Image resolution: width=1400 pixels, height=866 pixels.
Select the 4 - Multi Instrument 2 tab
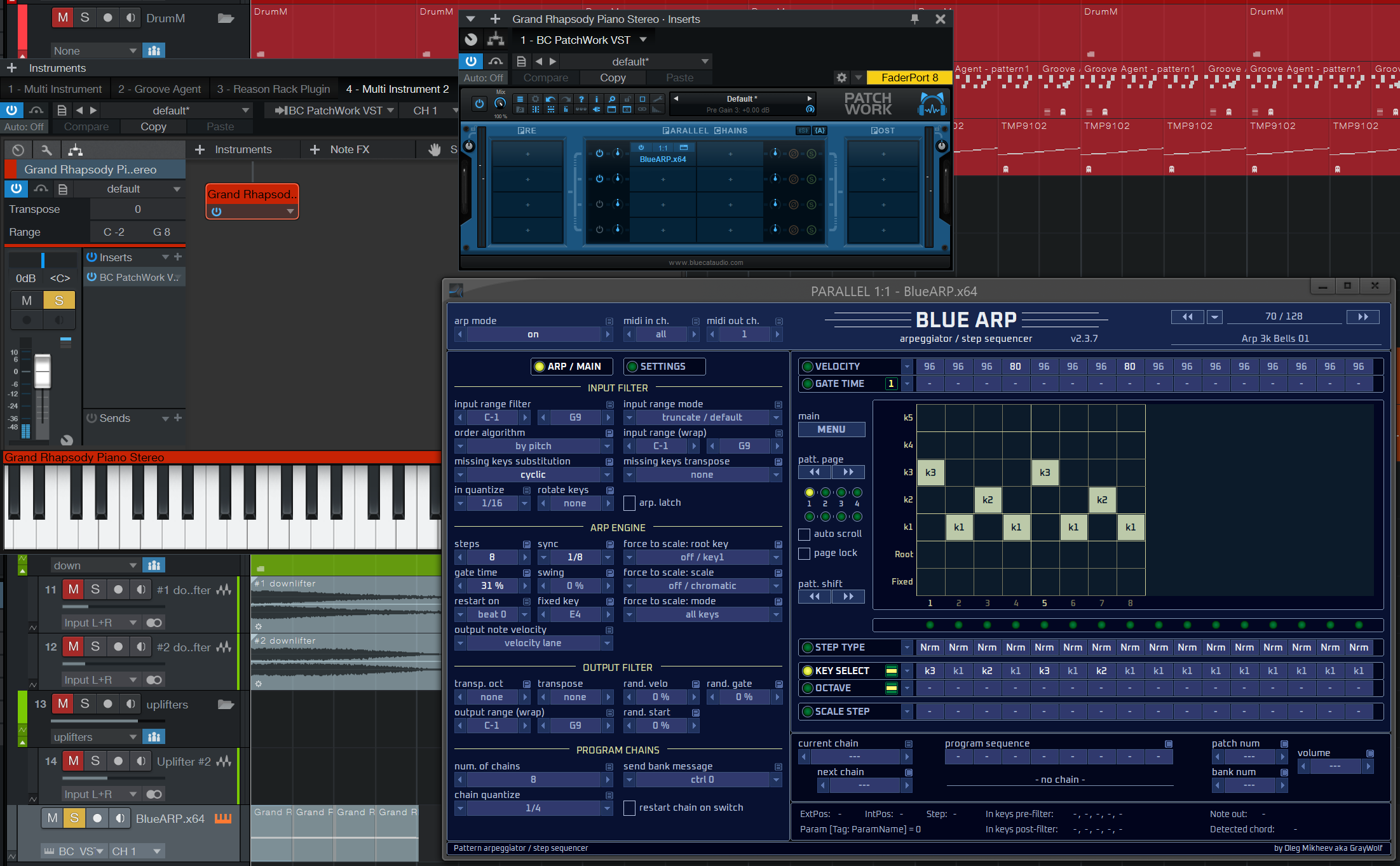pyautogui.click(x=397, y=89)
